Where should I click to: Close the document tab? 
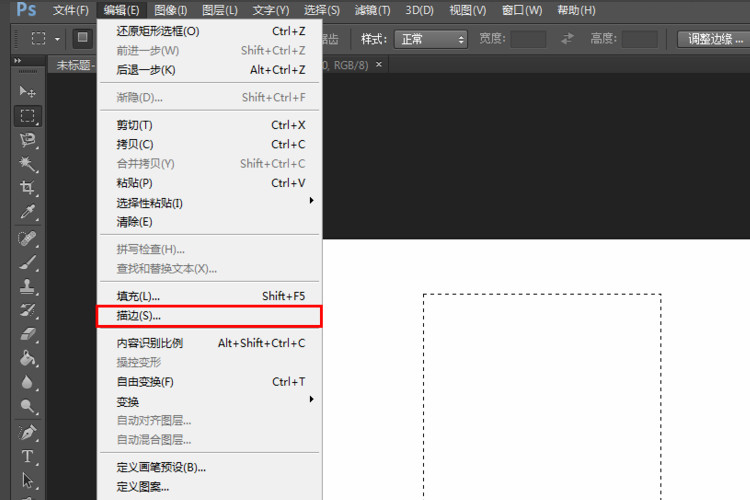tap(379, 65)
